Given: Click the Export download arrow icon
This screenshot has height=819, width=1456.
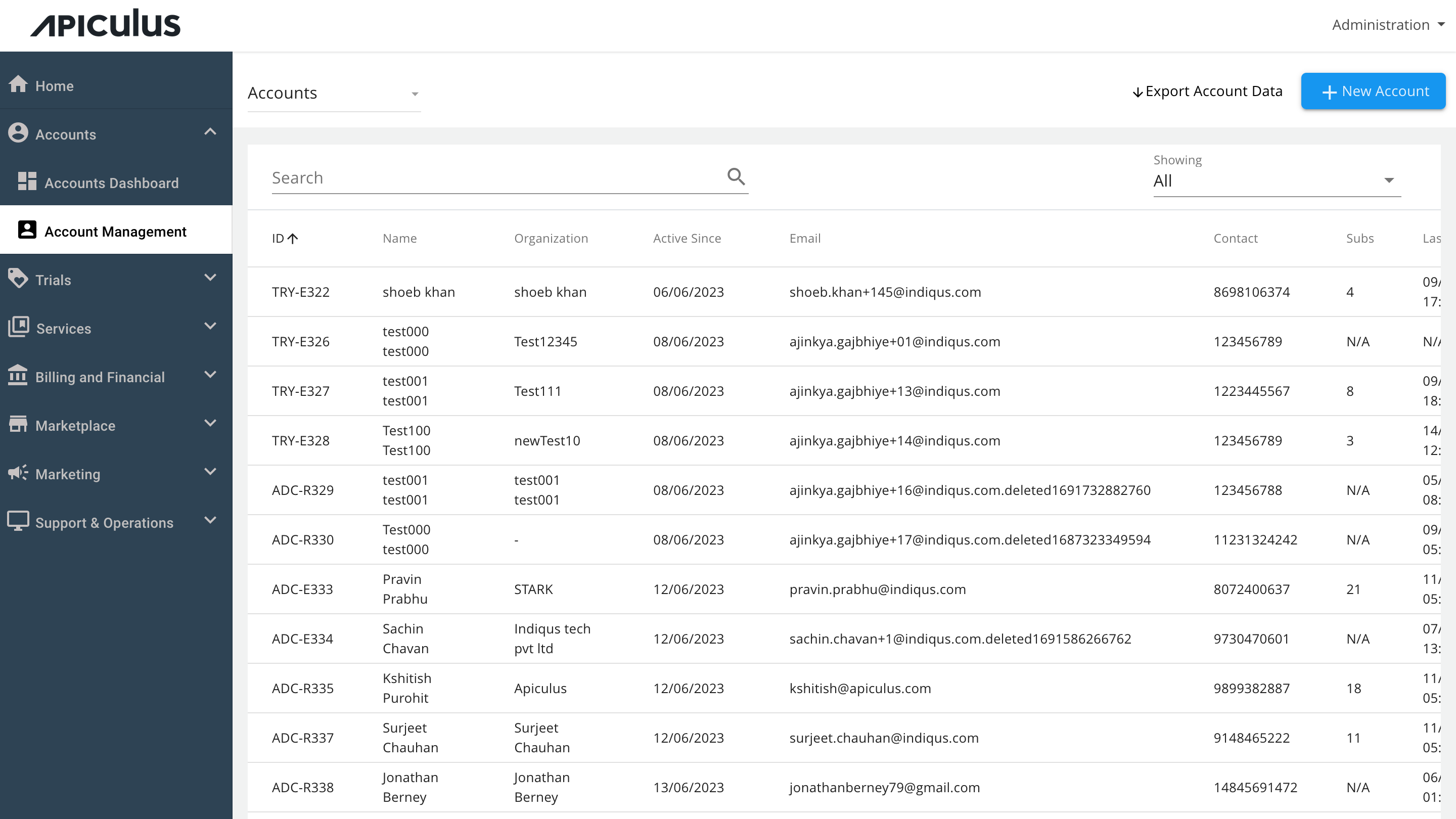Looking at the screenshot, I should (x=1137, y=93).
